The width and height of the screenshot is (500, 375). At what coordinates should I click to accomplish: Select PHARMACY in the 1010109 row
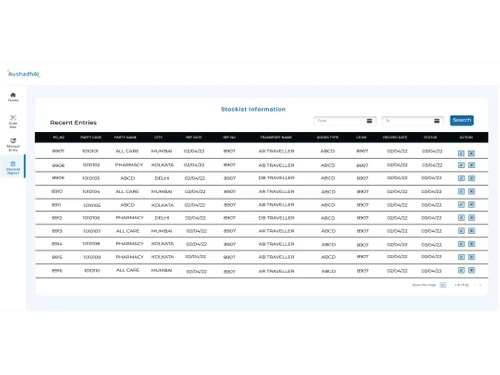pyautogui.click(x=130, y=257)
